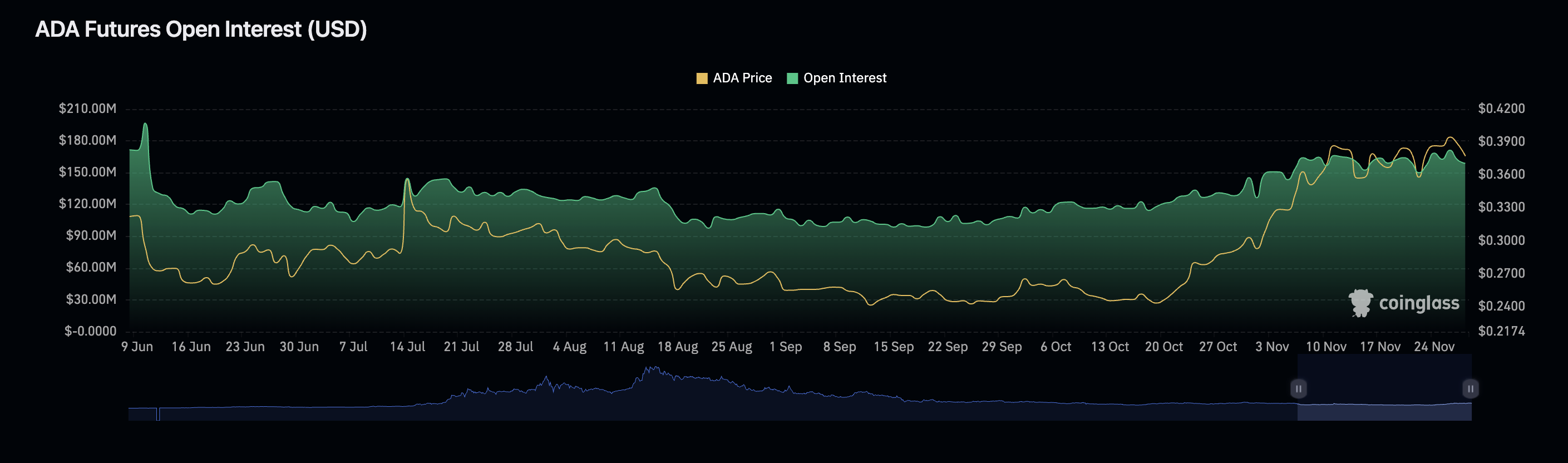
Task: Click the 23 Jun date label
Action: point(245,347)
